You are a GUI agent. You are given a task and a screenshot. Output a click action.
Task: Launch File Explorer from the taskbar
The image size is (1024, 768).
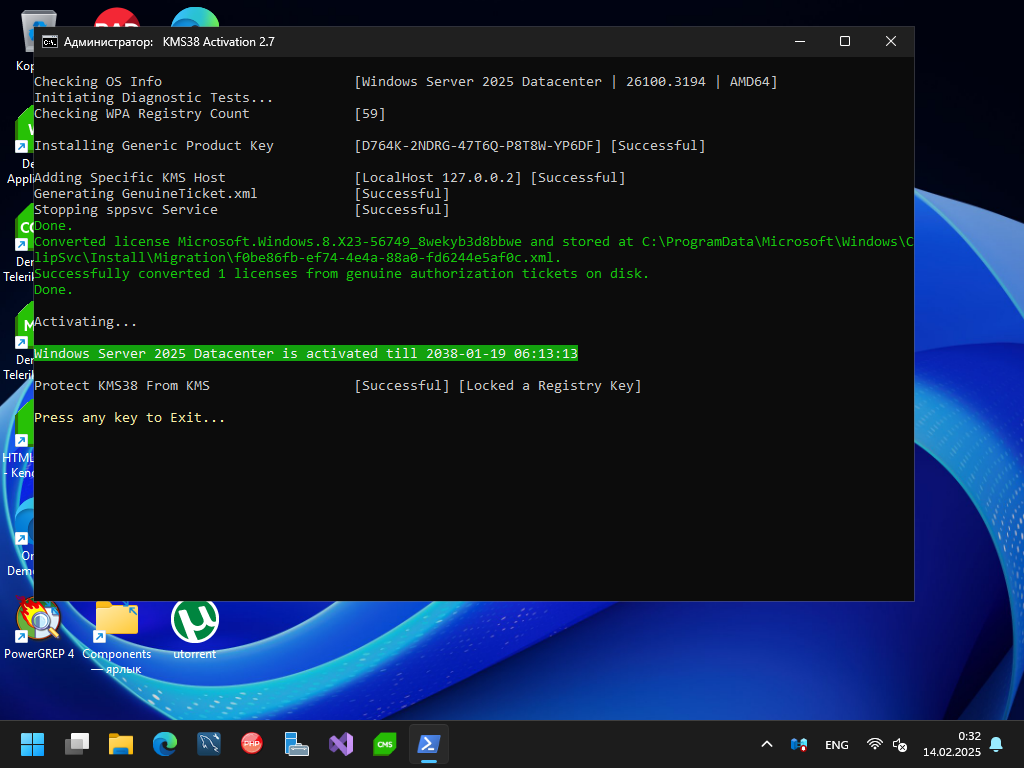point(121,744)
